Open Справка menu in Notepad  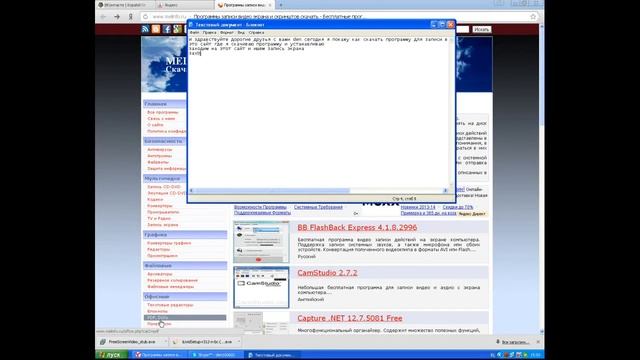(x=256, y=32)
